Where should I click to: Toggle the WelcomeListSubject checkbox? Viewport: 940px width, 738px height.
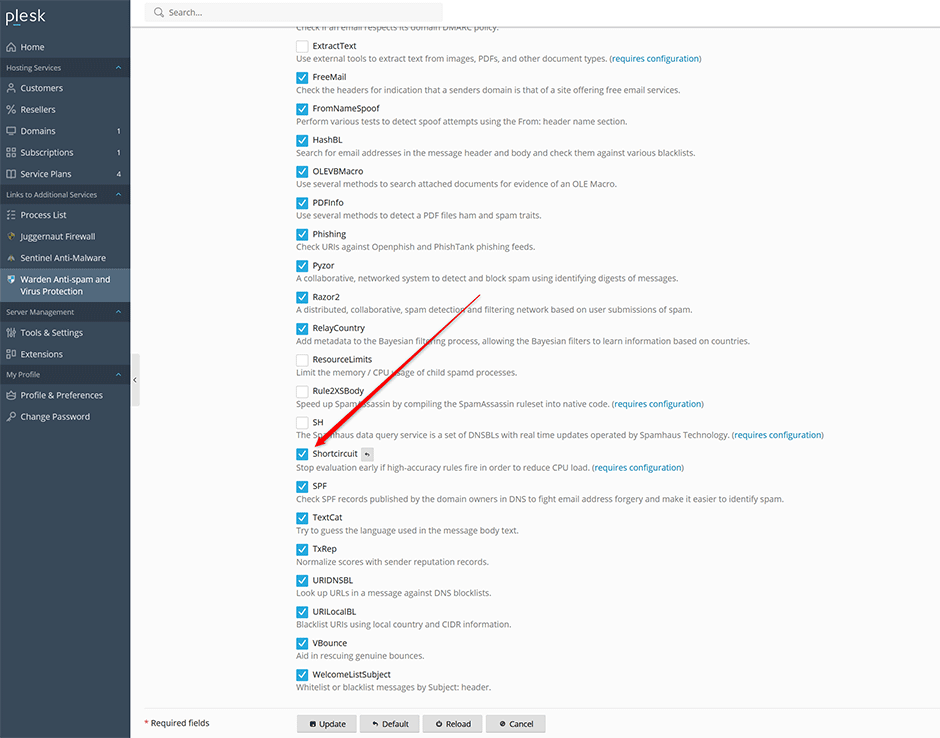pyautogui.click(x=302, y=675)
